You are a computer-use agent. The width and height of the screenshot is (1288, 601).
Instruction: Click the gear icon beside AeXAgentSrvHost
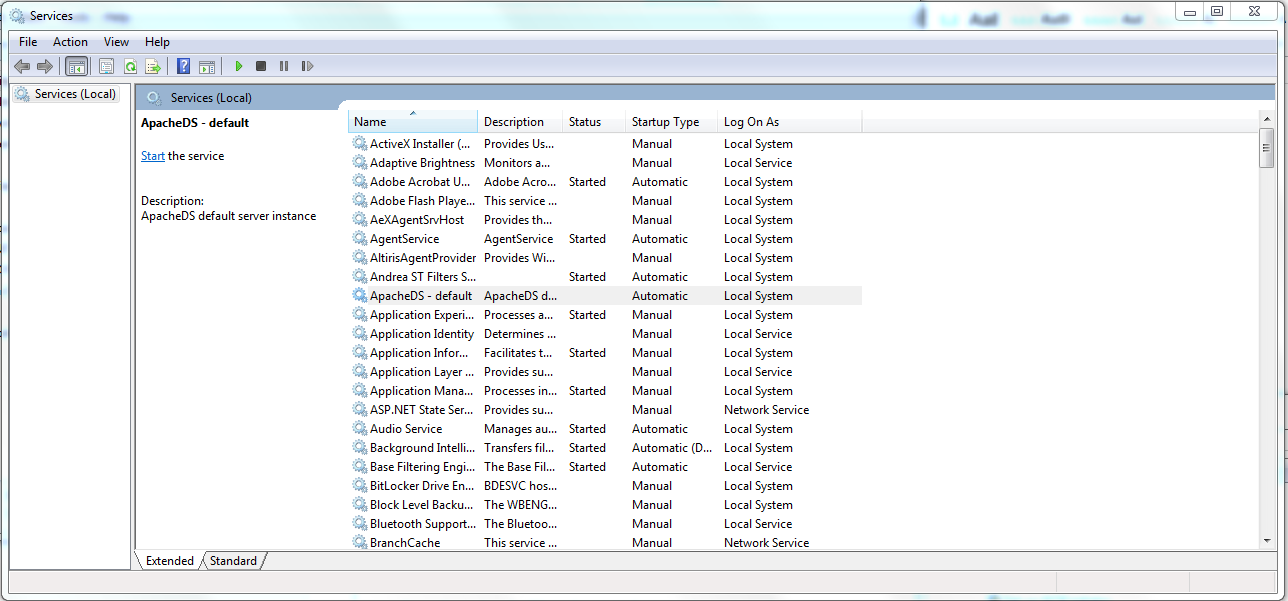pyautogui.click(x=360, y=220)
